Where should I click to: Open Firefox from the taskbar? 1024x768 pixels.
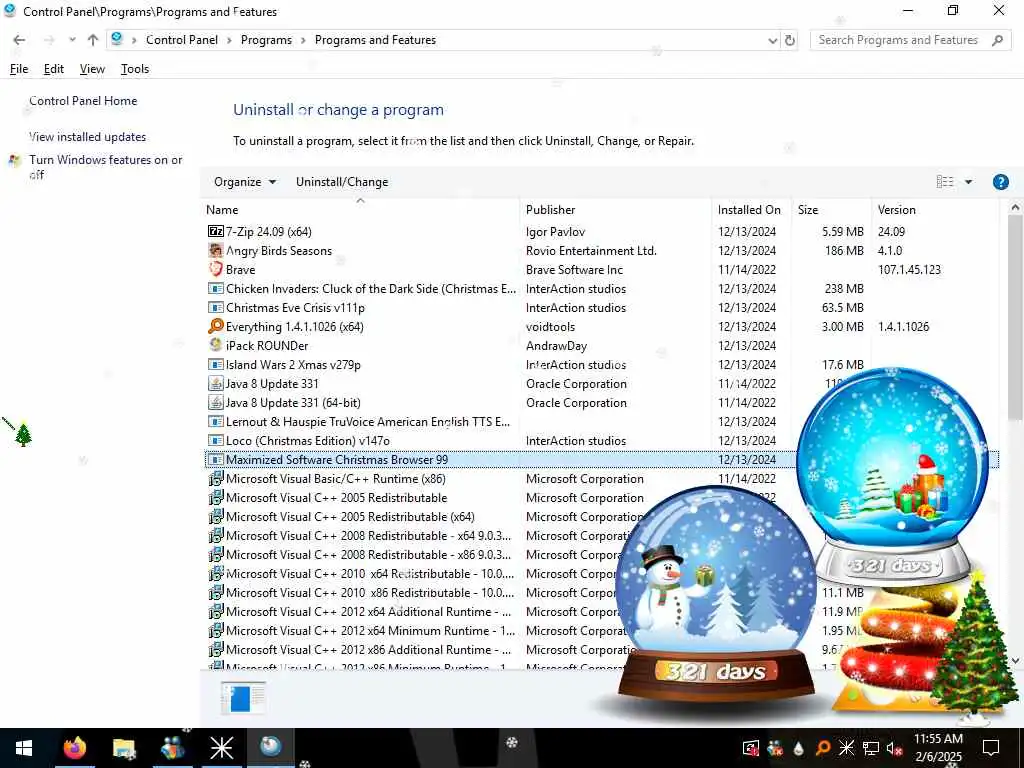tap(74, 748)
